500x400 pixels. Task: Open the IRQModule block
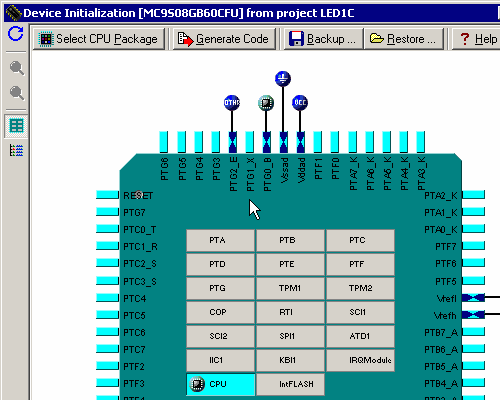tap(360, 360)
